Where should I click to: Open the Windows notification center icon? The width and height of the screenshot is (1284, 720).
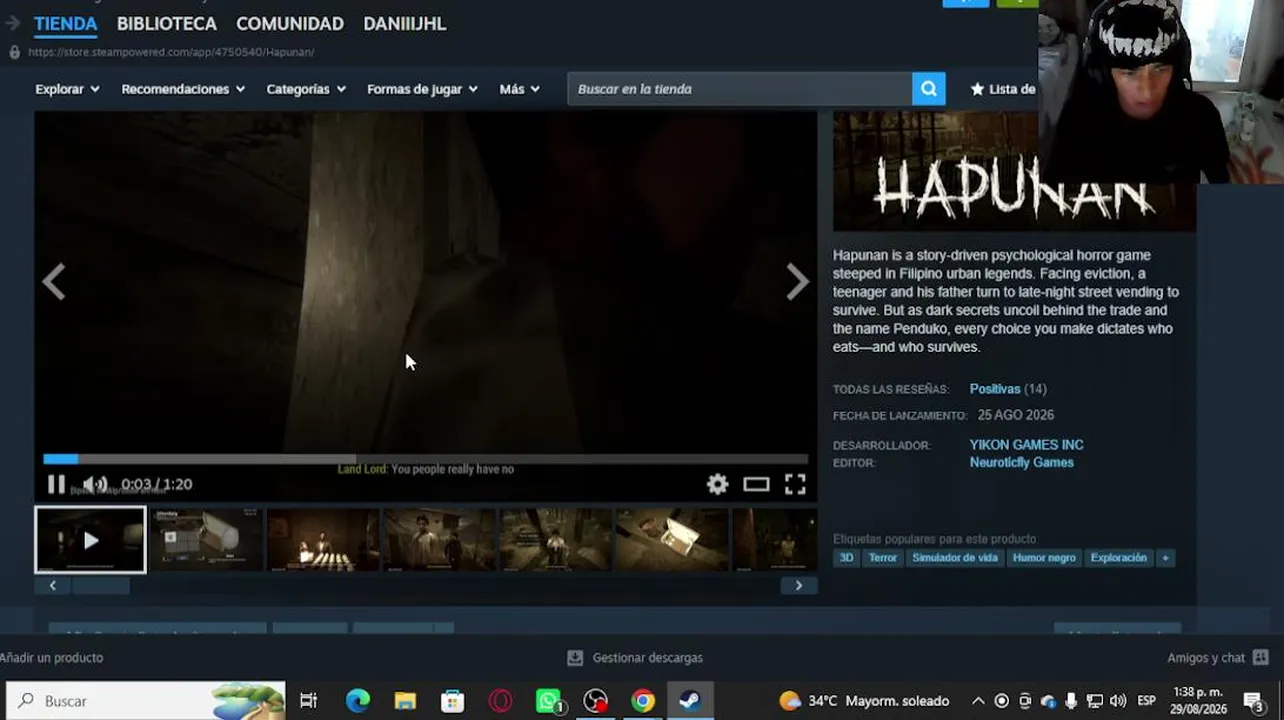[1254, 701]
